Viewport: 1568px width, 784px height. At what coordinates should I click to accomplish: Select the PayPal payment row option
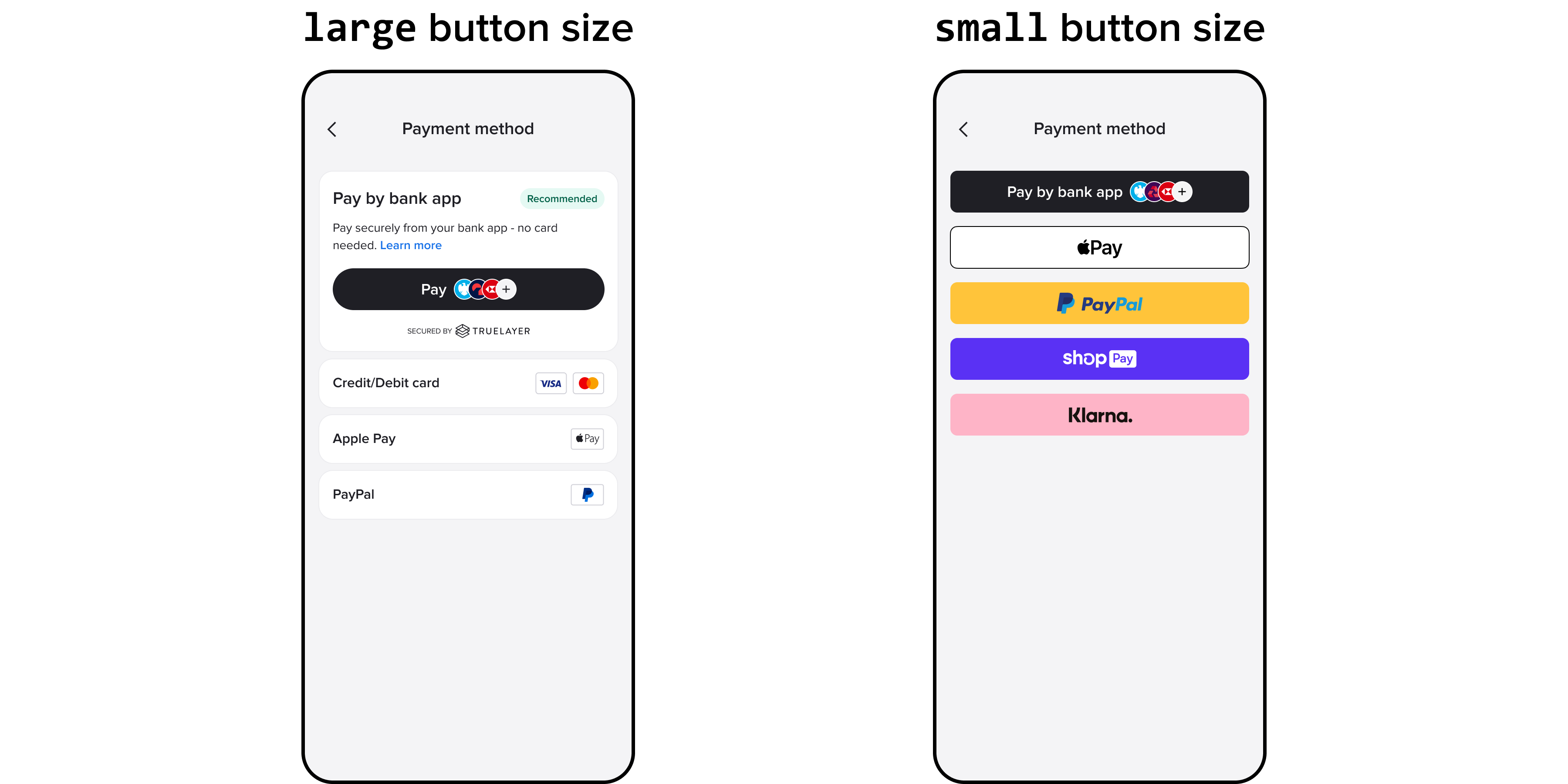468,494
